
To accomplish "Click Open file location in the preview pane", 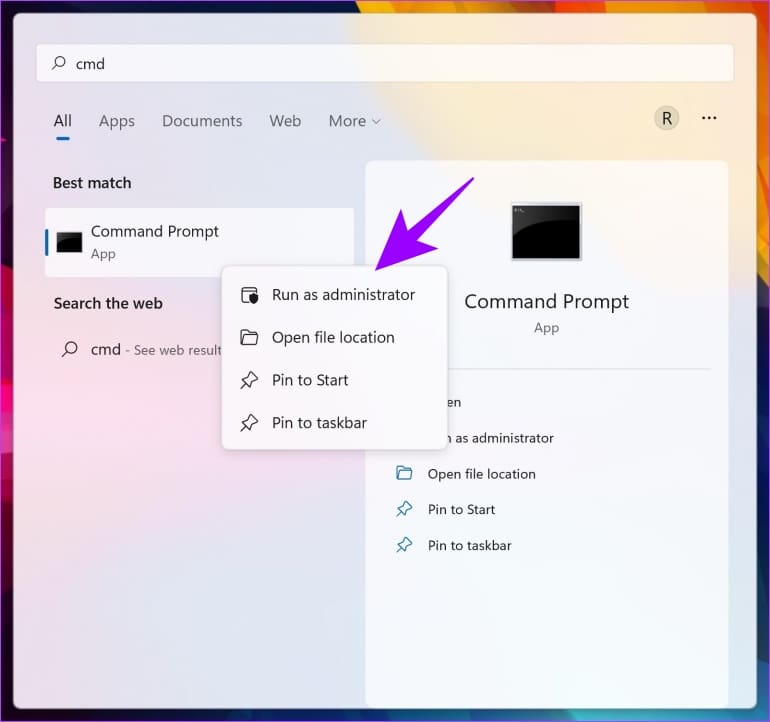I will tap(481, 474).
